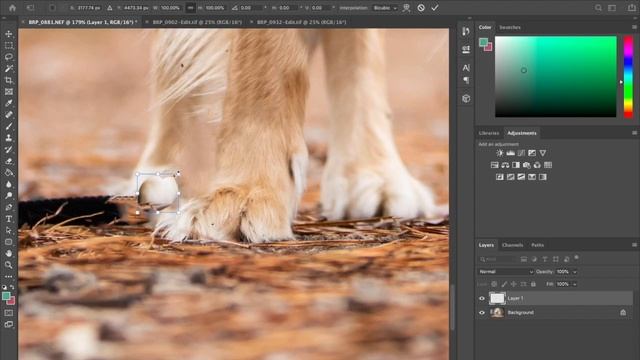Open the Color panel menu

pos(634,27)
